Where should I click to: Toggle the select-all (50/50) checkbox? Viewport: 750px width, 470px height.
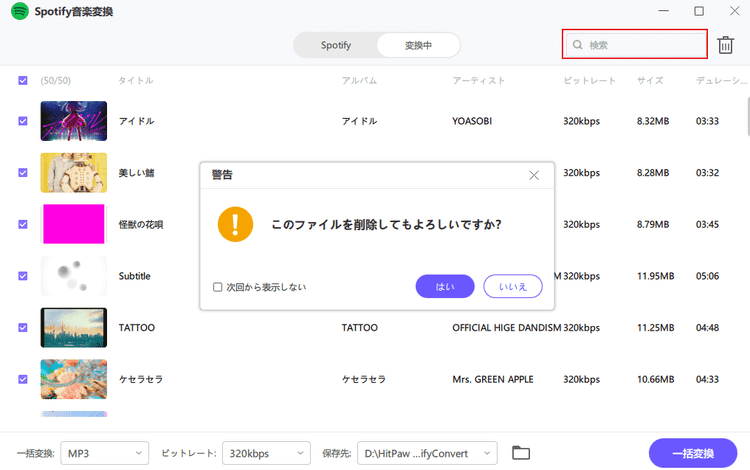click(22, 80)
